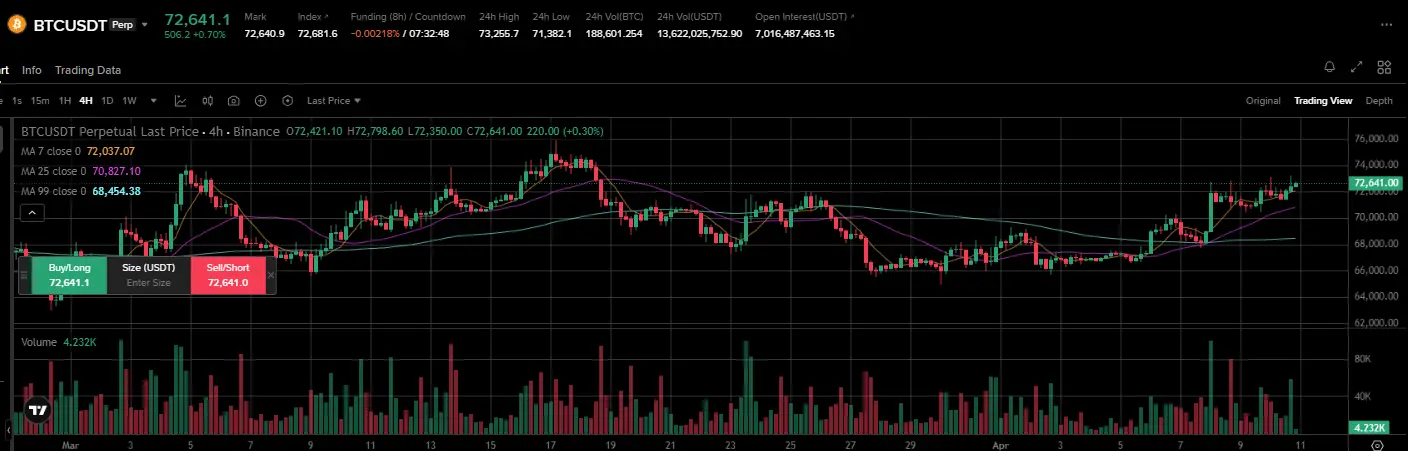Open price alerts using the bell icon
Screen dimensions: 1408x451
click(x=1330, y=68)
